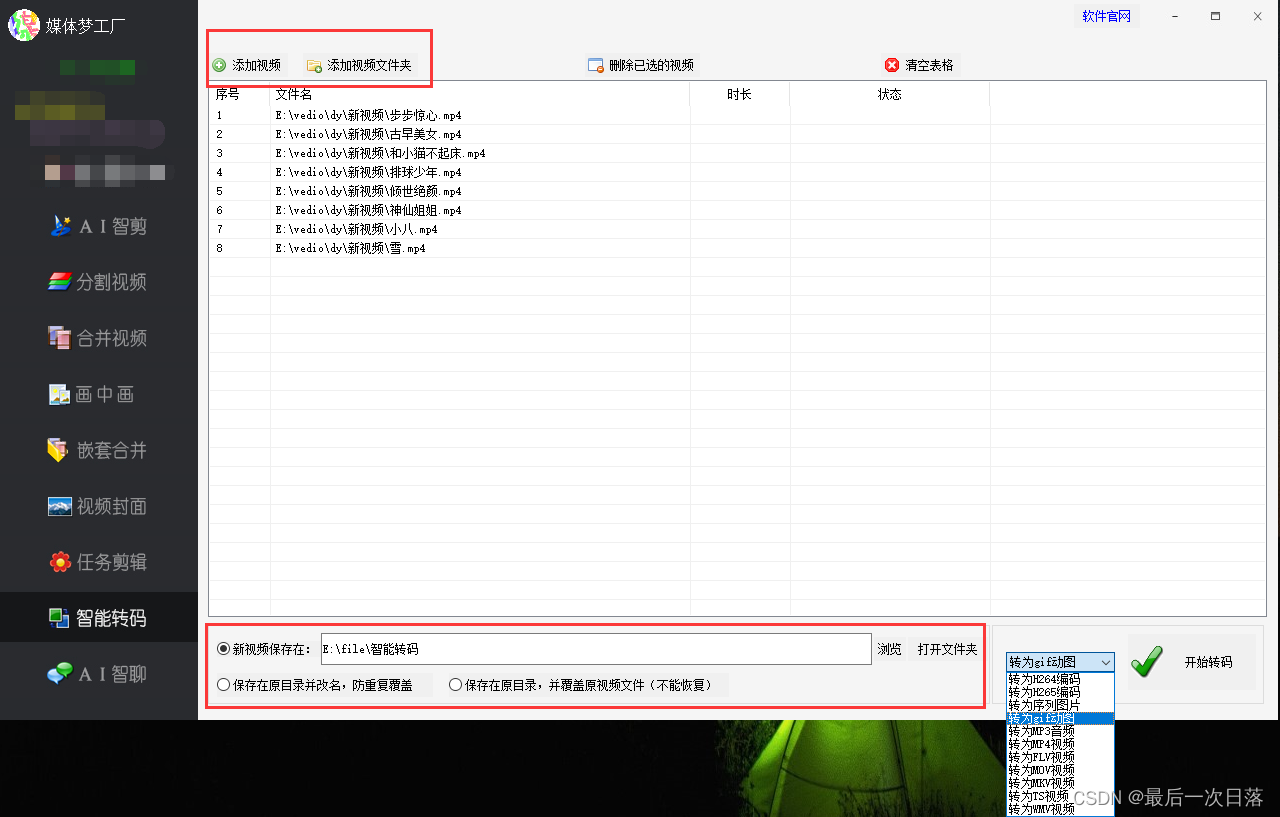Select the row 步步惊心.mp4
Screen dimensions: 1280x817
click(x=737, y=115)
